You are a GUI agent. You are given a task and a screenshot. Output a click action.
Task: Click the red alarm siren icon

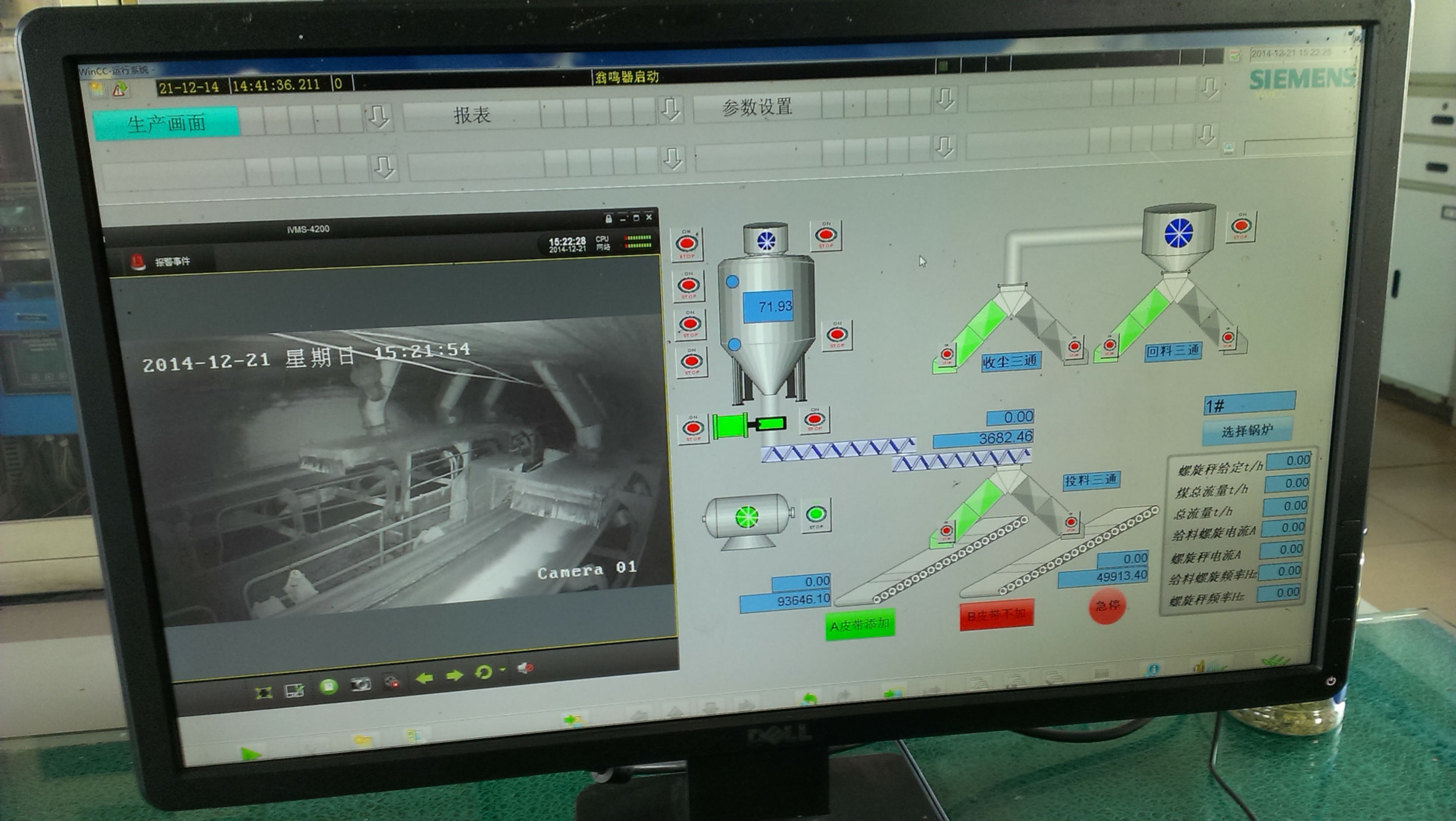pos(138,262)
